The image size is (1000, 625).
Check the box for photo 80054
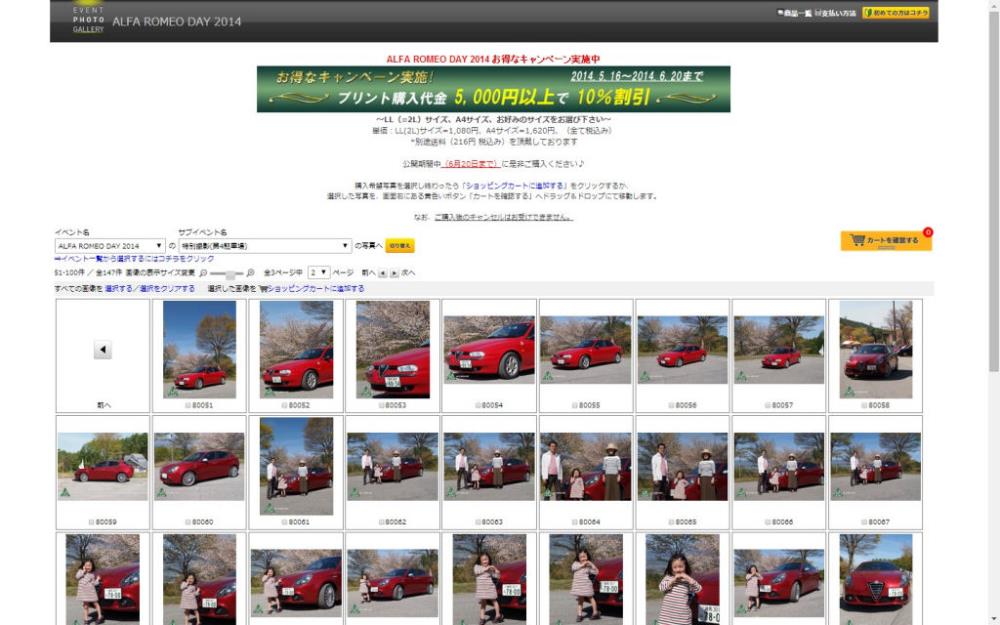[x=478, y=406]
